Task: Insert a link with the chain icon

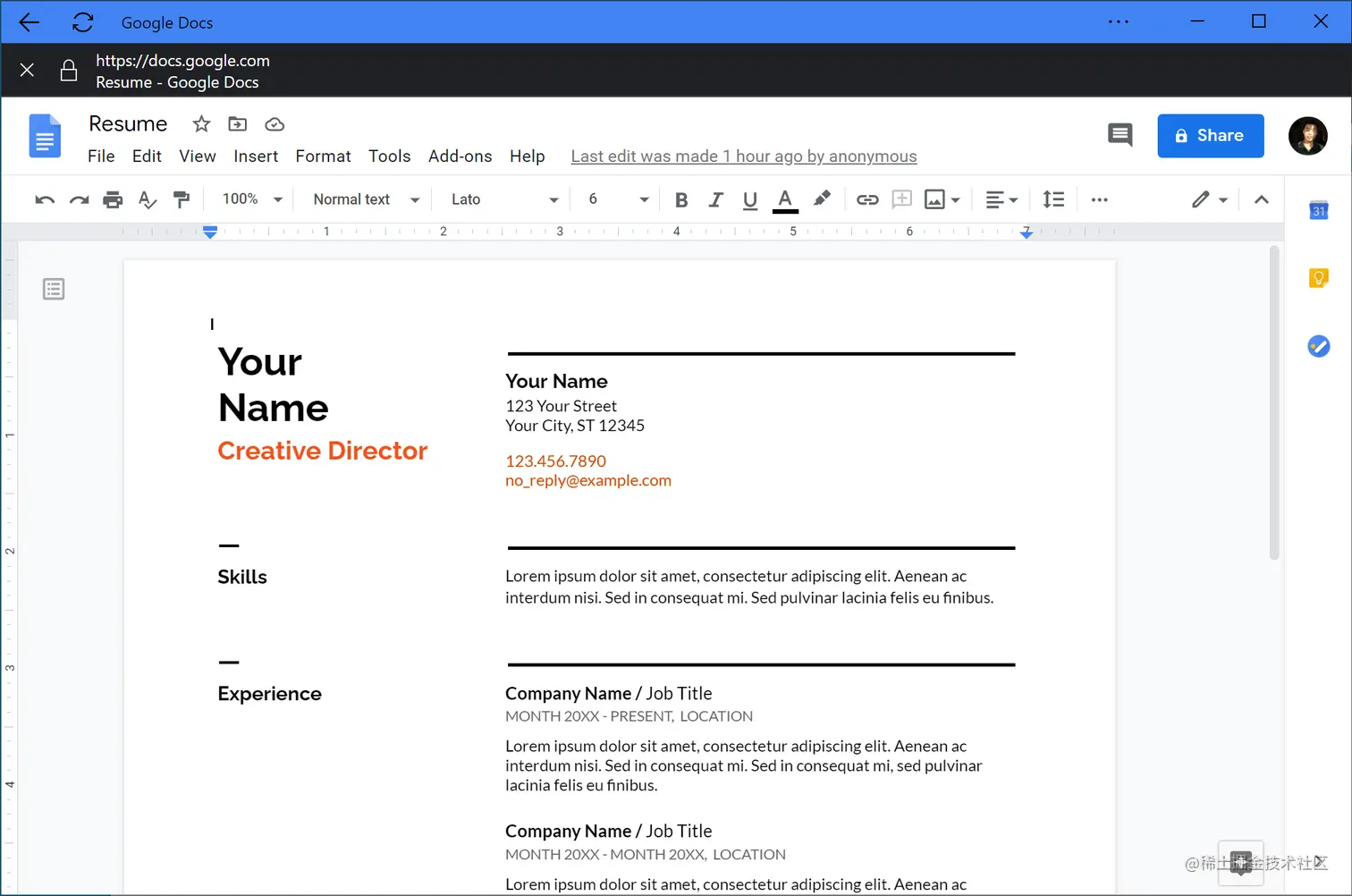Action: coord(867,199)
